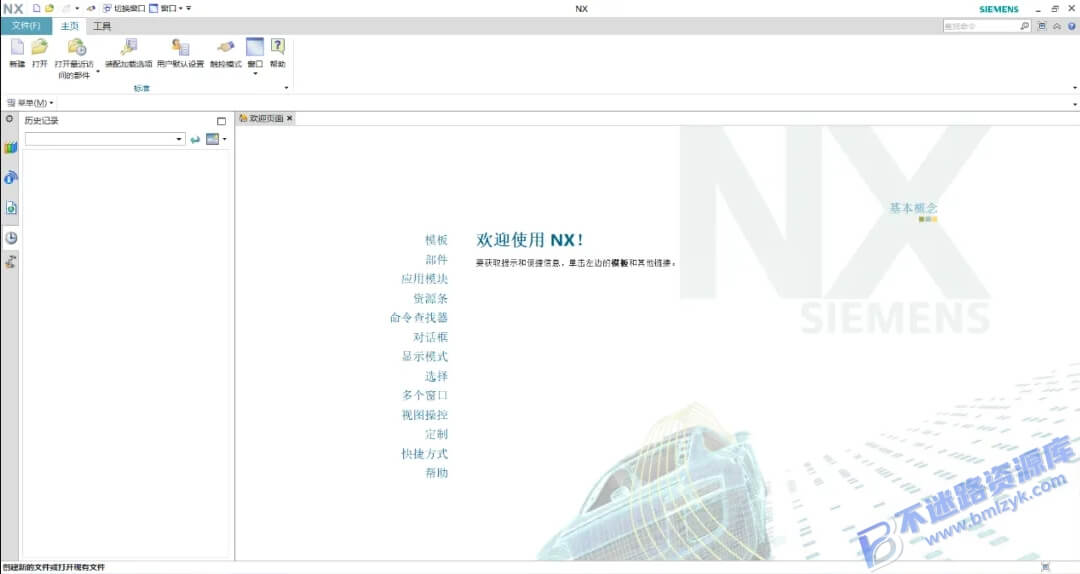Image resolution: width=1080 pixels, height=574 pixels.
Task: Open the Help (帮助) link on welcome page
Action: coord(436,473)
